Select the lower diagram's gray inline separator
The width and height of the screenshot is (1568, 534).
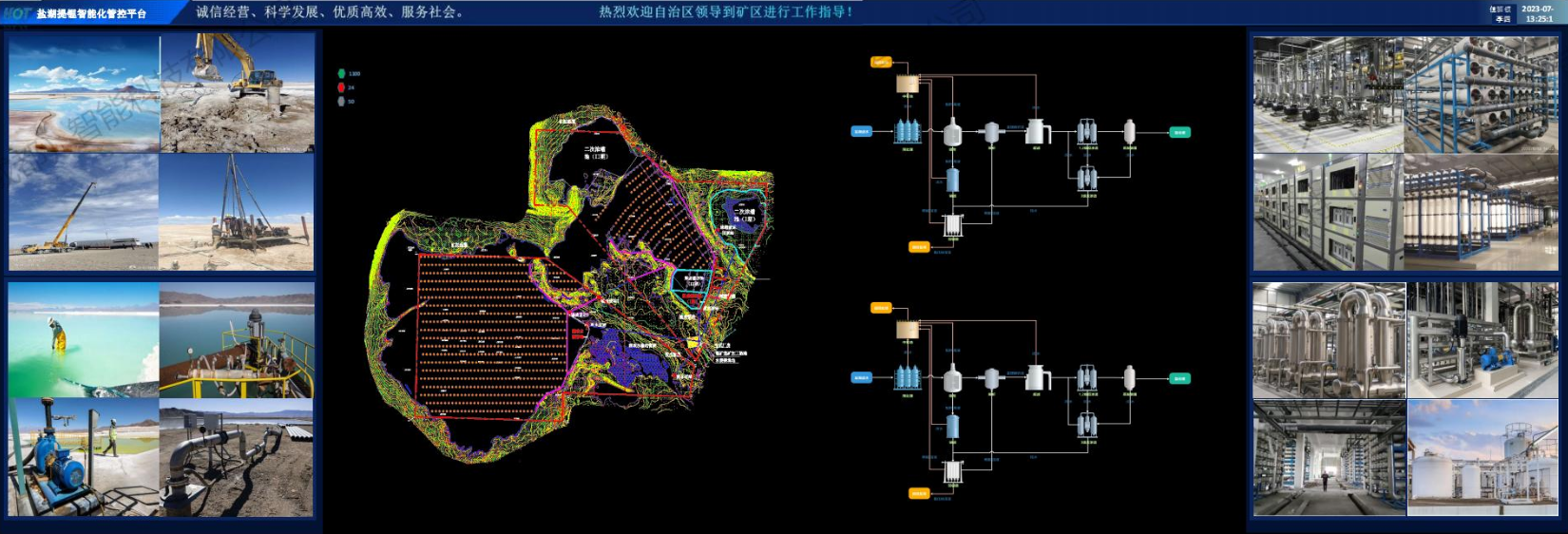[x=991, y=378]
